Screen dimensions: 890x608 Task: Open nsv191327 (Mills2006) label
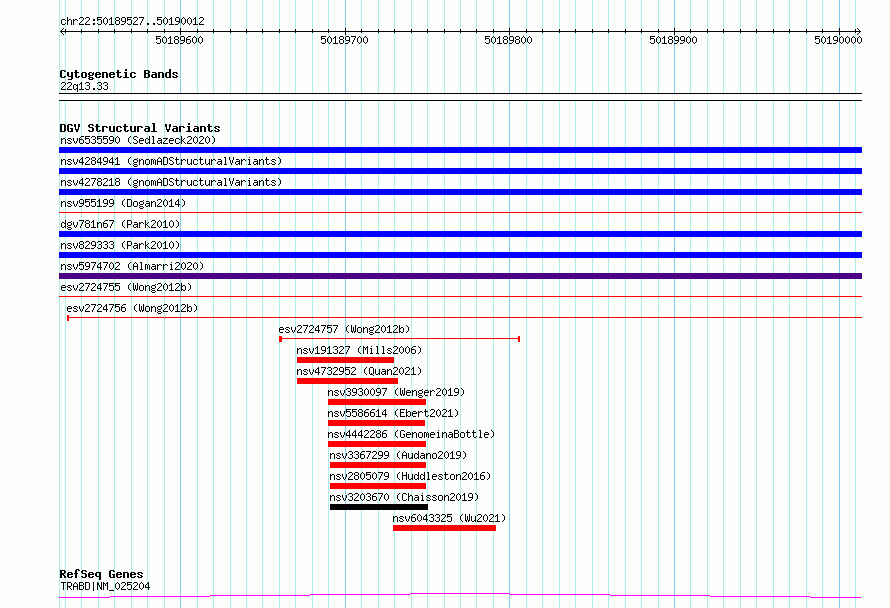click(x=359, y=350)
